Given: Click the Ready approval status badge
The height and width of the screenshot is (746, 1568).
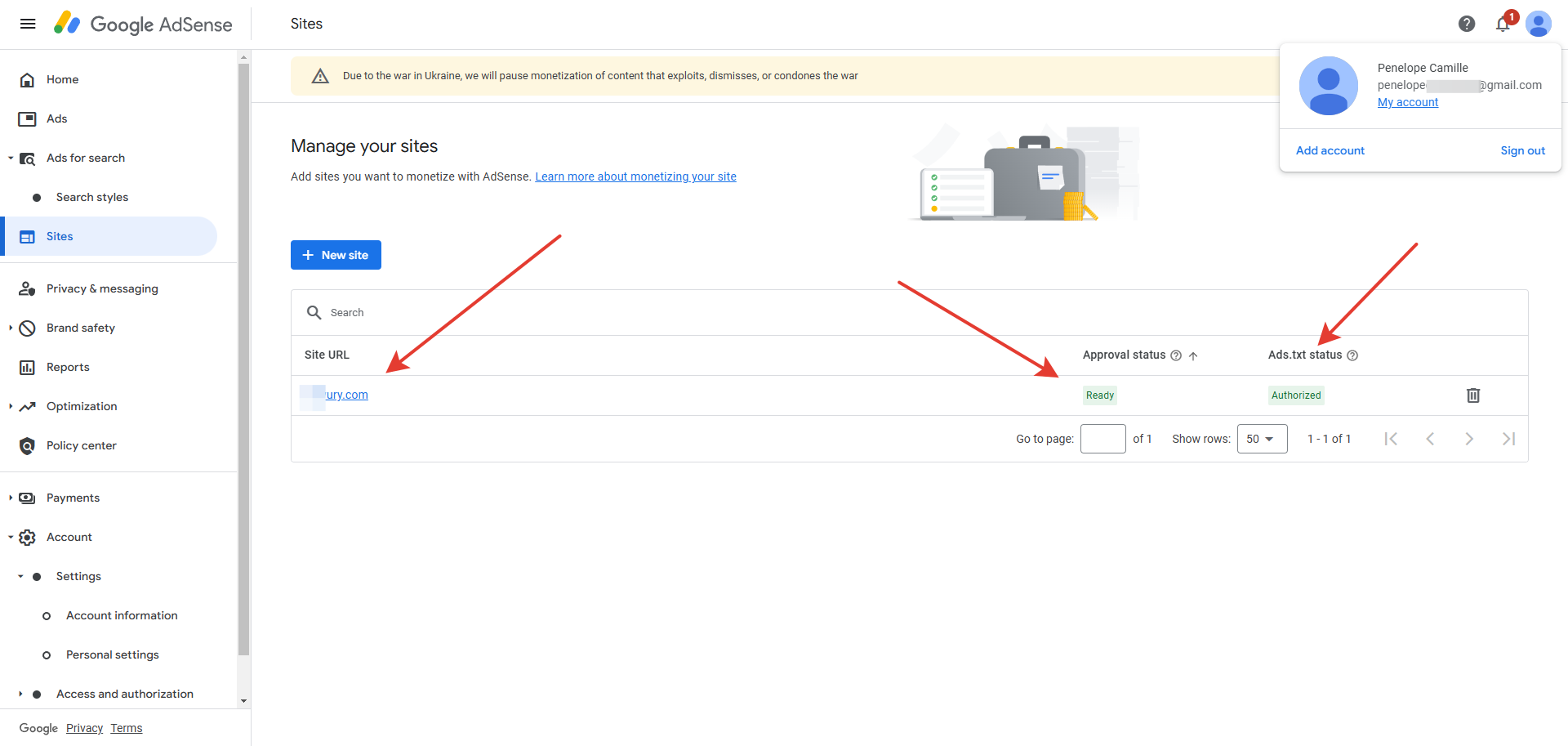Looking at the screenshot, I should (1100, 395).
